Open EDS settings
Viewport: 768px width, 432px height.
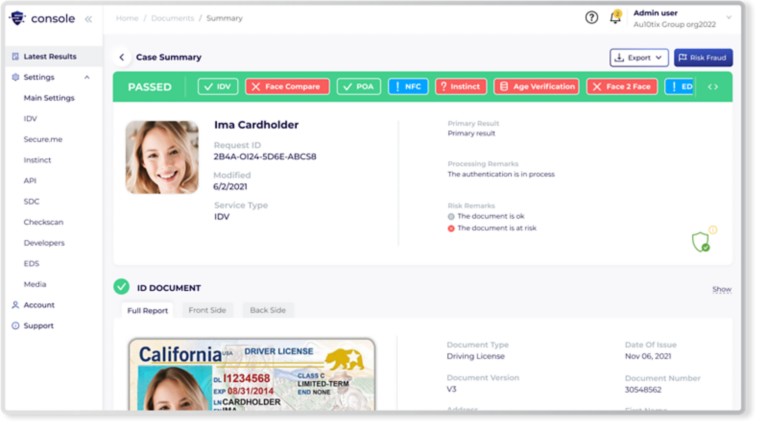31,264
